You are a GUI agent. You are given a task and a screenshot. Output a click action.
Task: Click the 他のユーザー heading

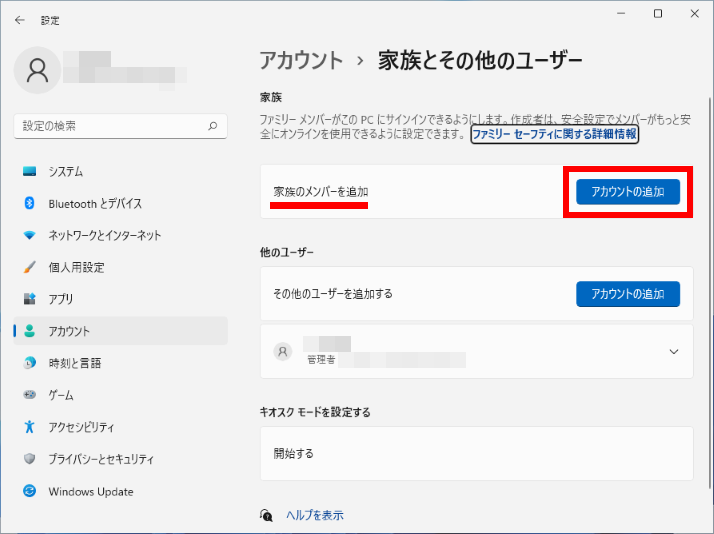286,252
